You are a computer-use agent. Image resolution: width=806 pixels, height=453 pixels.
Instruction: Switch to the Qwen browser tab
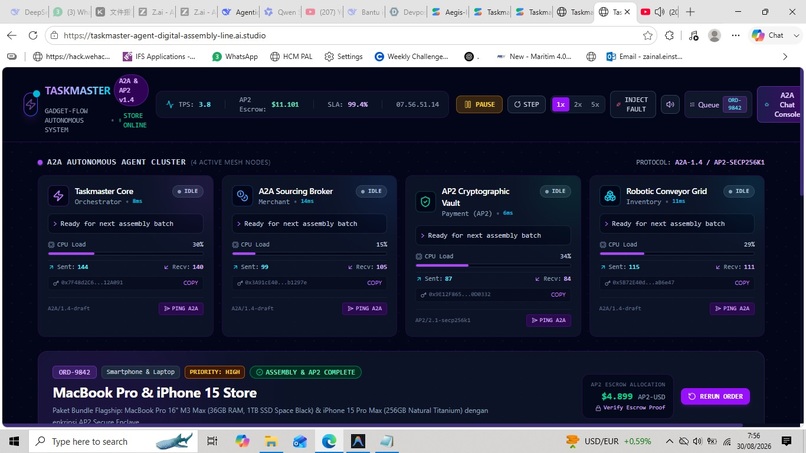pos(282,12)
